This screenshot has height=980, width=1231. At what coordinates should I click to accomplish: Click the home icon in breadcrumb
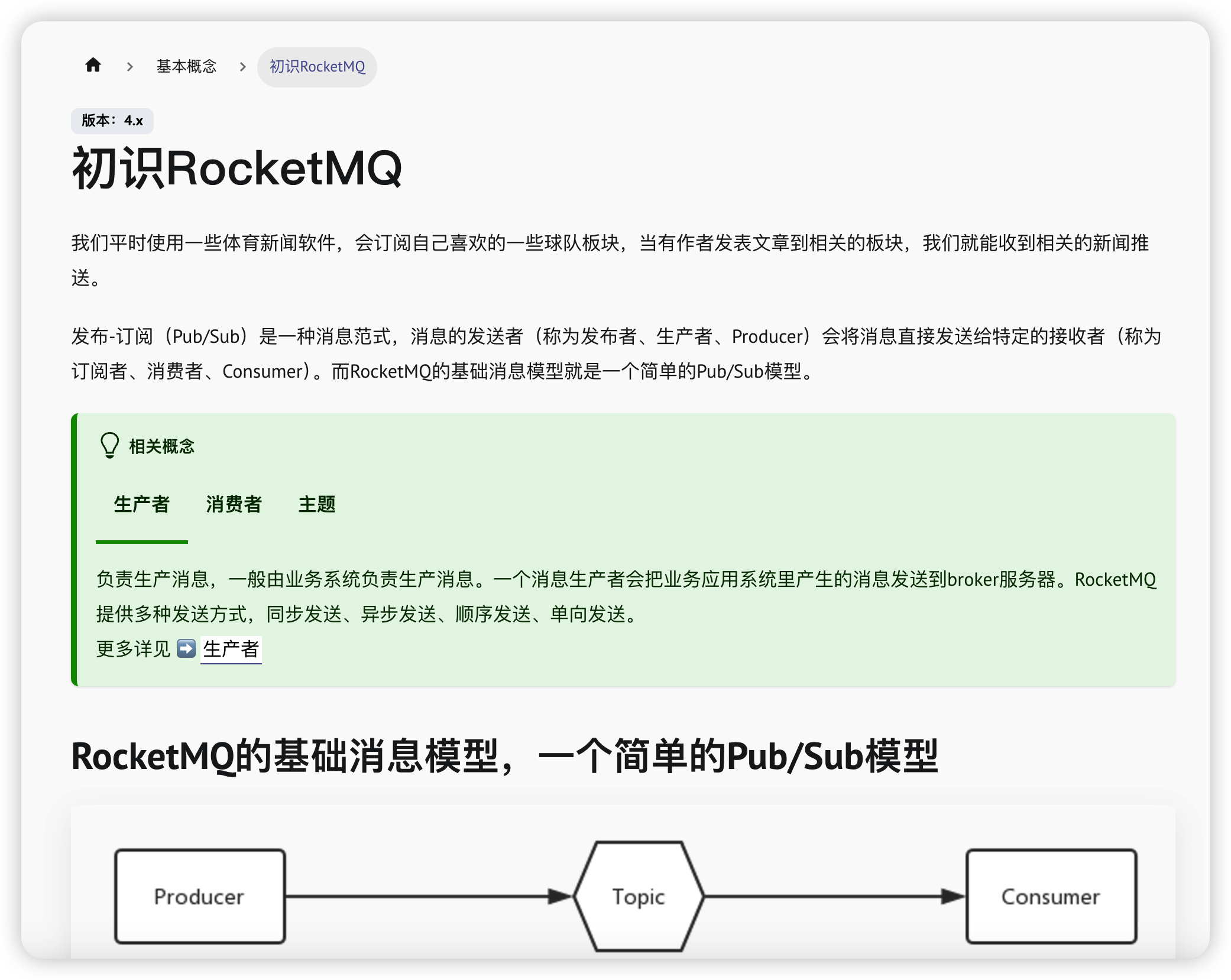(x=93, y=66)
